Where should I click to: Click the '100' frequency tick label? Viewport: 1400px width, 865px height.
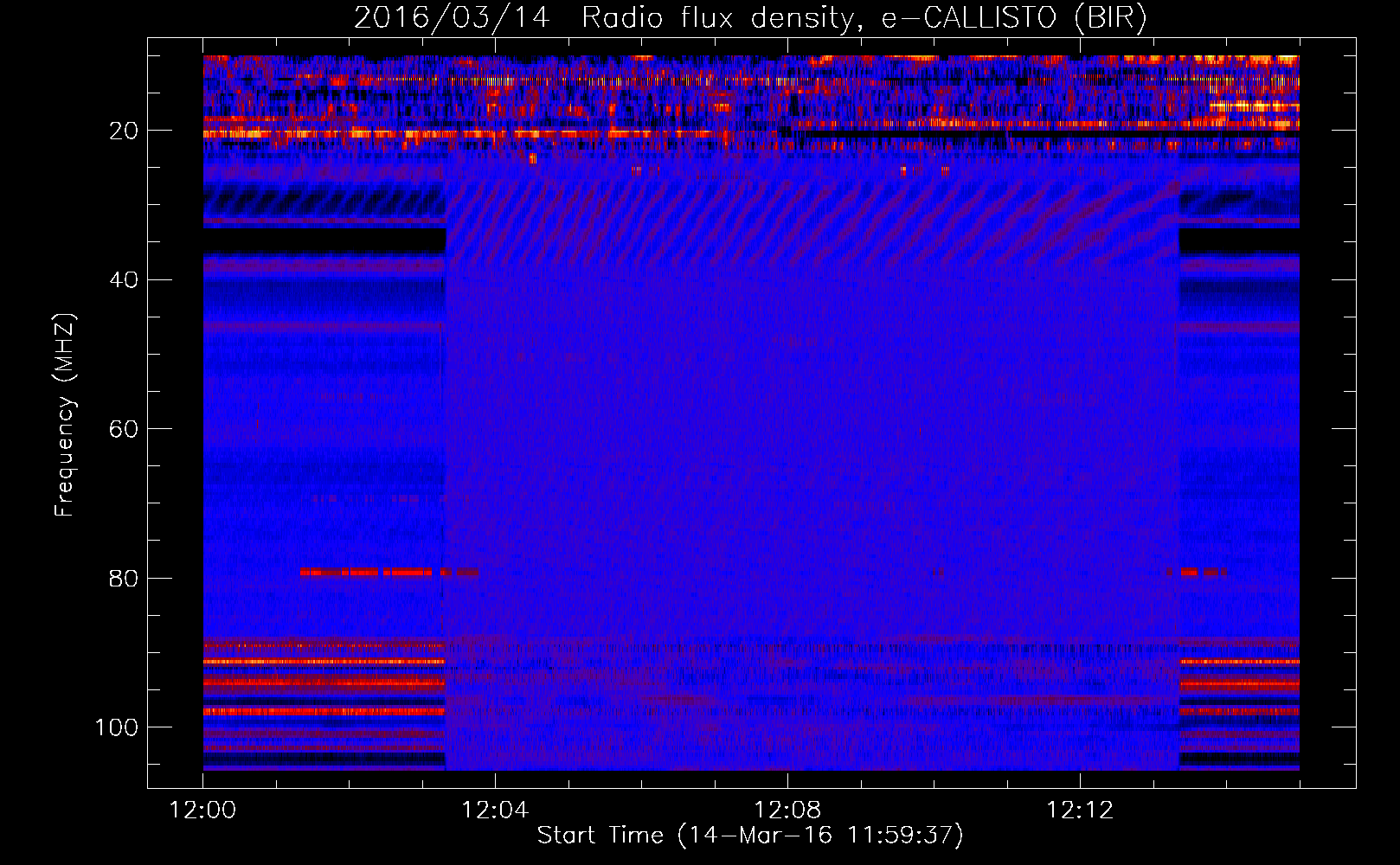point(117,727)
